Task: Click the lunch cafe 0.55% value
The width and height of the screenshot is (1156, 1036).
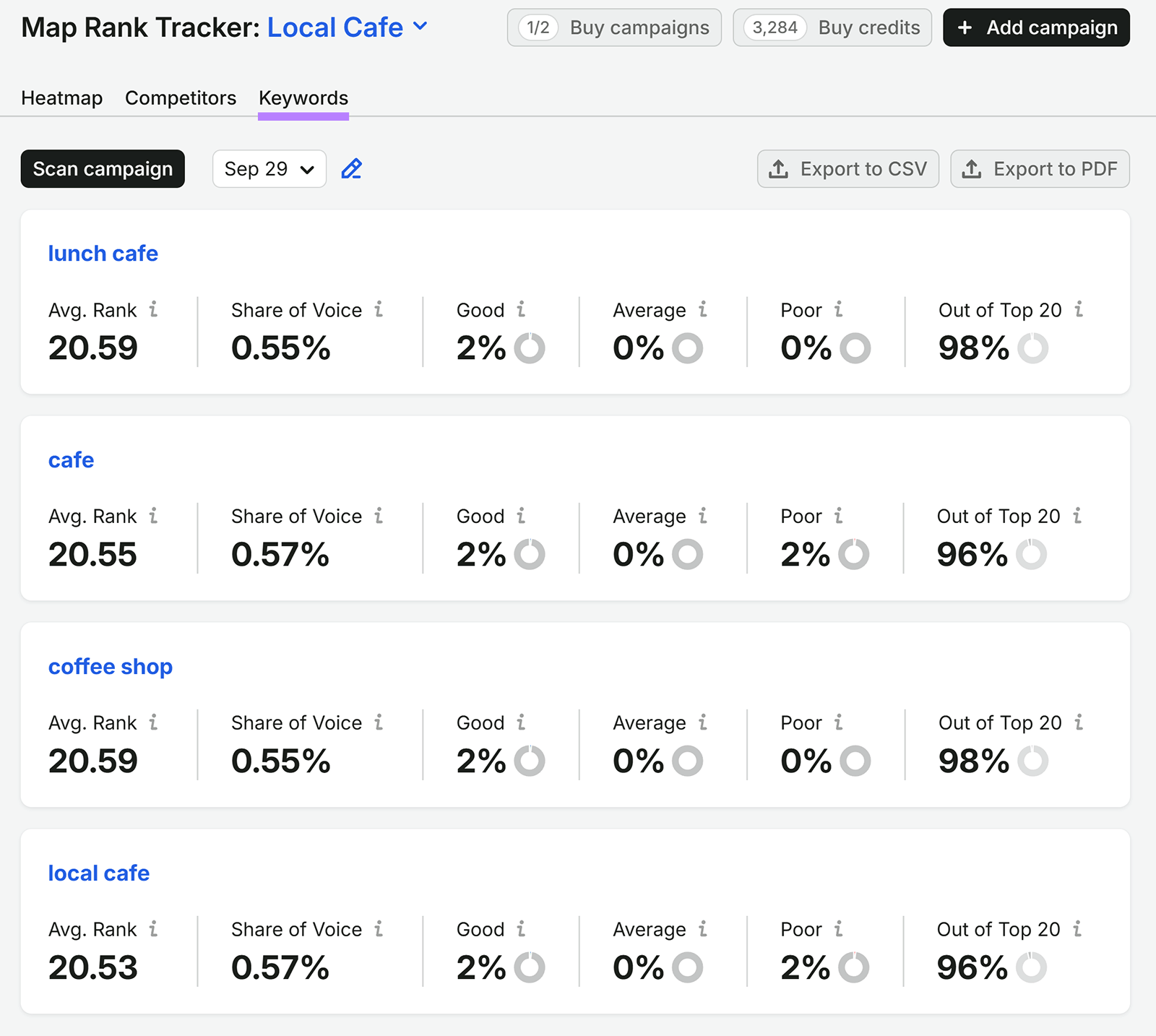Action: point(281,348)
